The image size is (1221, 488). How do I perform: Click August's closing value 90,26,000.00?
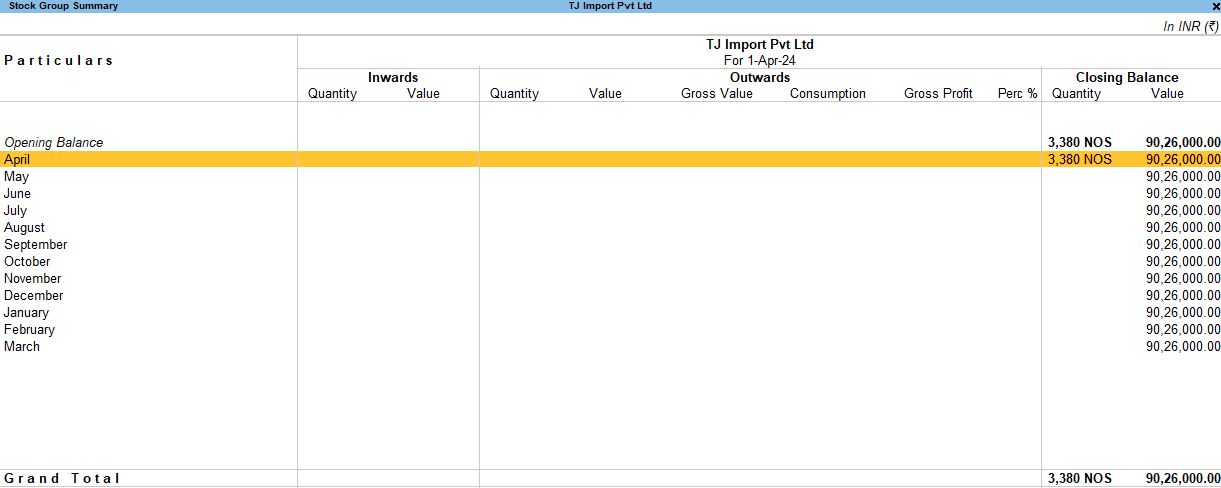[x=1183, y=227]
